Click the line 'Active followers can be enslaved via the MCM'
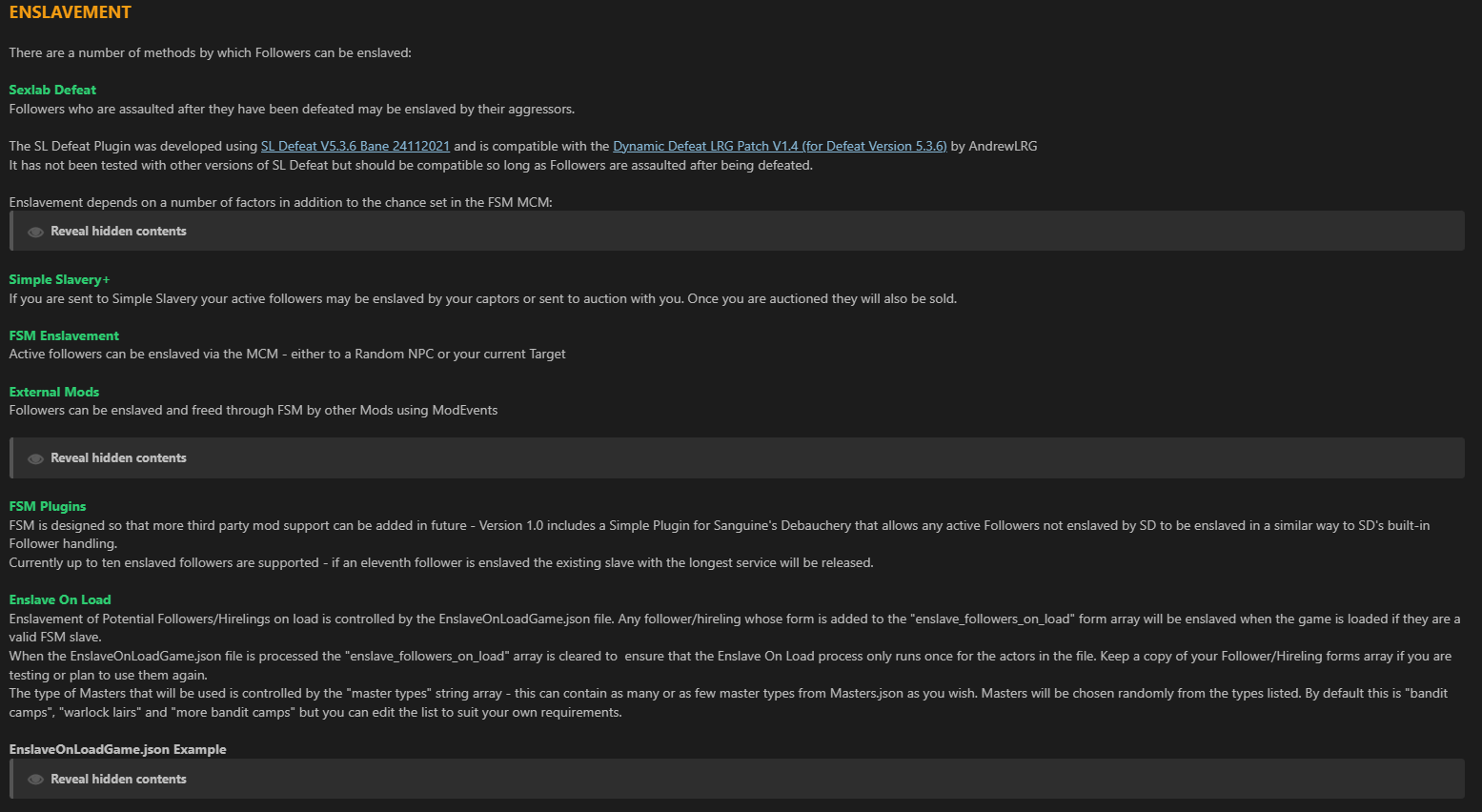Viewport: 1482px width, 812px height. click(287, 354)
